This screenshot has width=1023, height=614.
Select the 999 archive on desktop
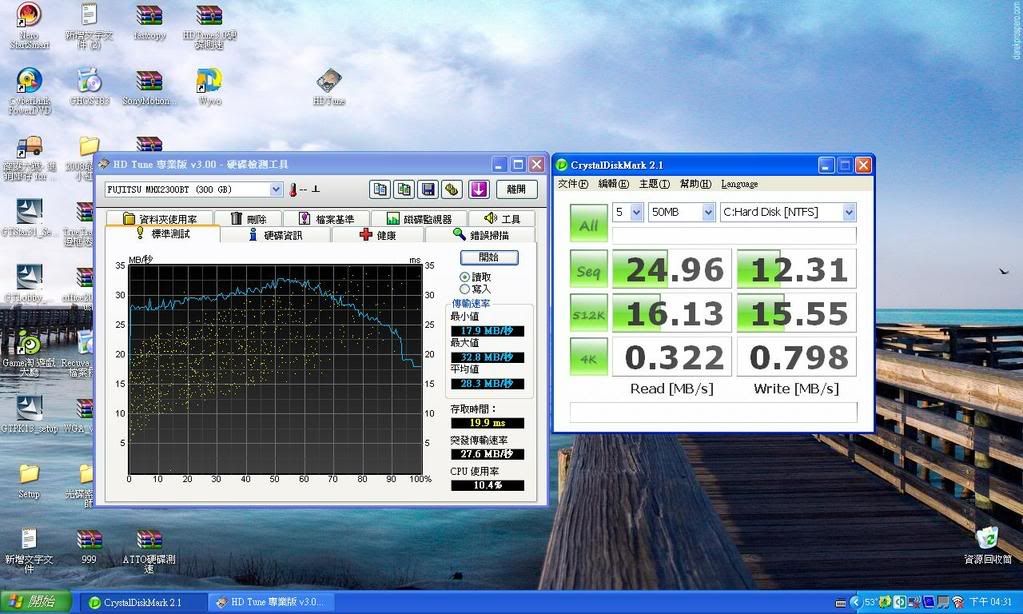point(89,547)
